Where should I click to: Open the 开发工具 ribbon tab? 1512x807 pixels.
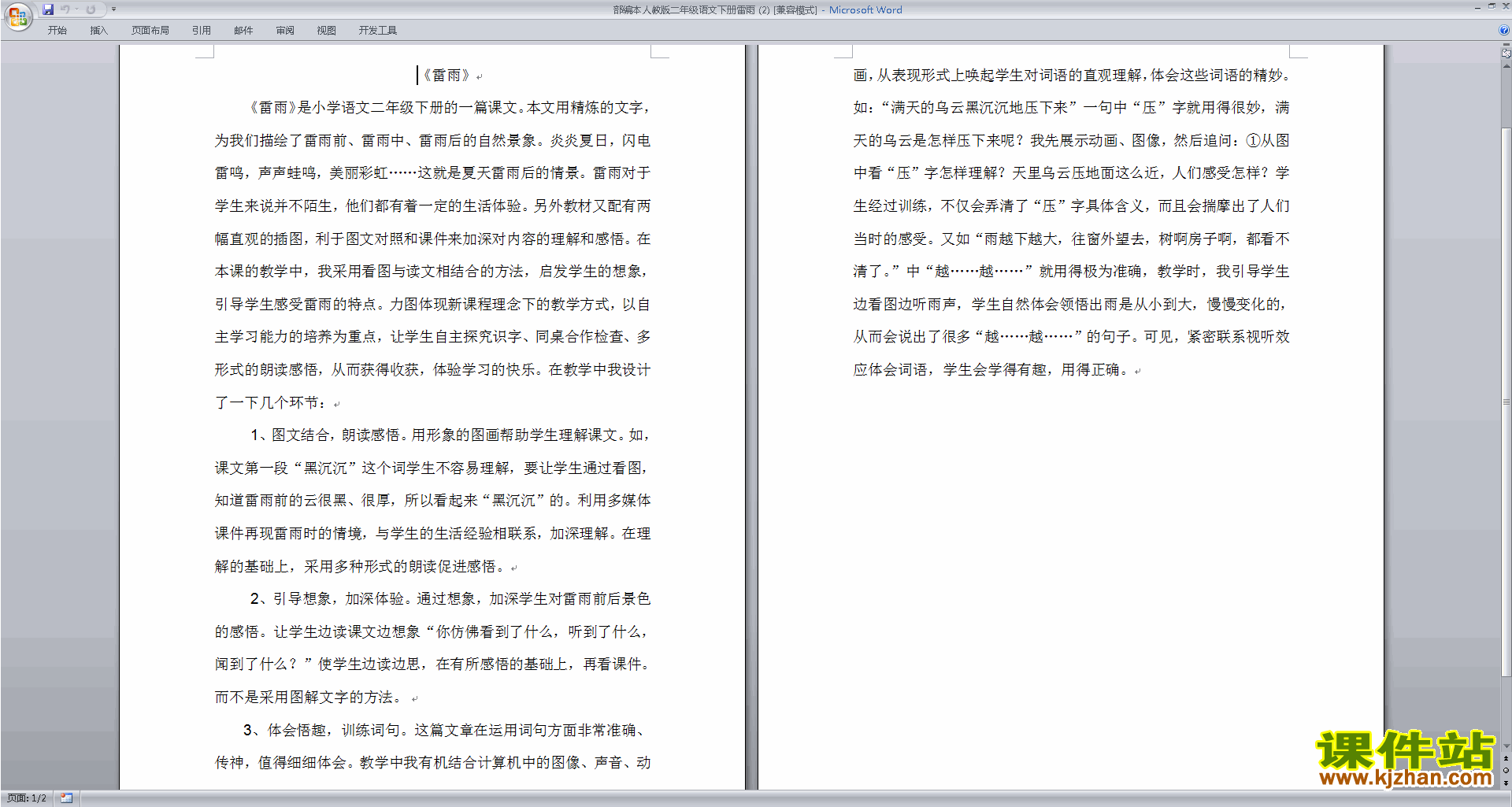click(x=378, y=31)
